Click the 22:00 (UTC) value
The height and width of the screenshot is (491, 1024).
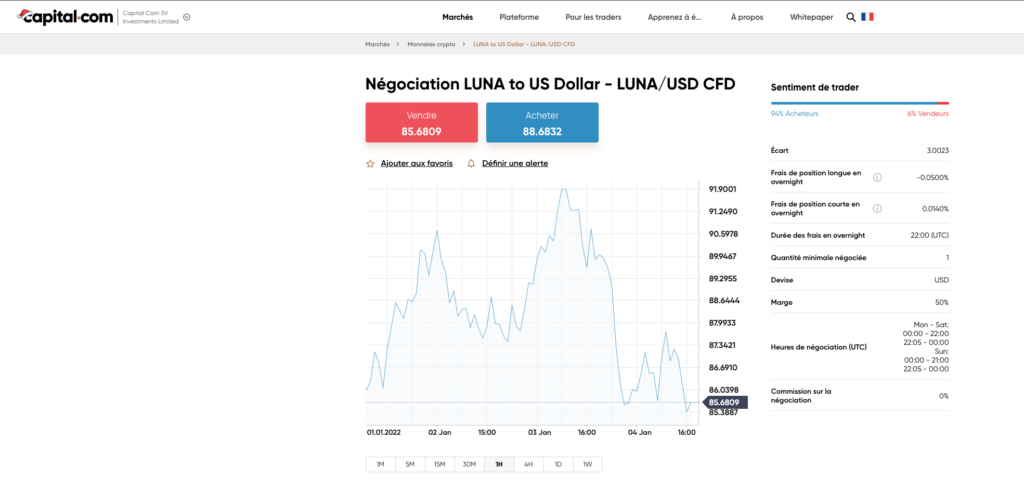click(931, 235)
